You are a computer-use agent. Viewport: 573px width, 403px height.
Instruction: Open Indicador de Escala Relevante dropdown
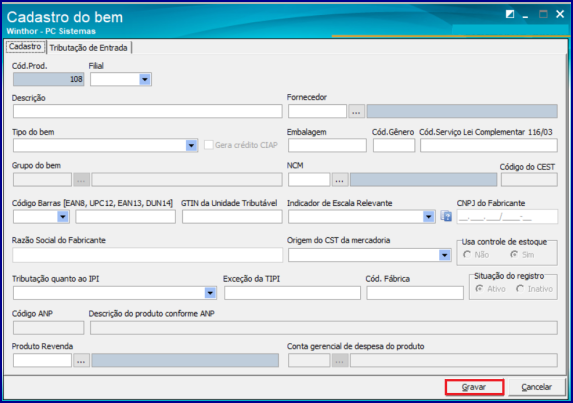point(428,217)
